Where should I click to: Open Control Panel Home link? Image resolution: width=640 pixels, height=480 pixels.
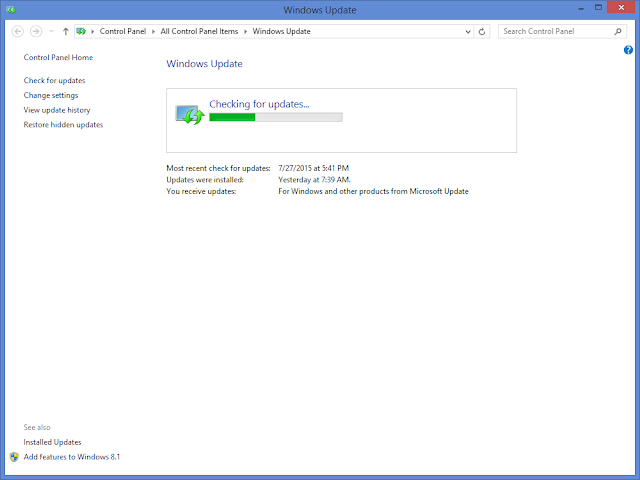point(58,58)
